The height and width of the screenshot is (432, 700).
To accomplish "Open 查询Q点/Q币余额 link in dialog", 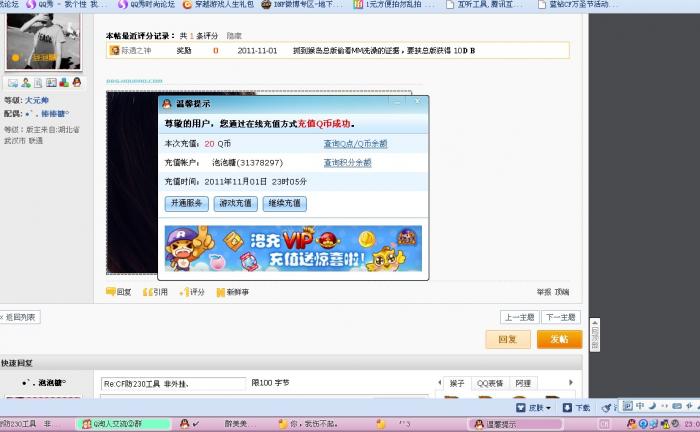I will pos(355,144).
